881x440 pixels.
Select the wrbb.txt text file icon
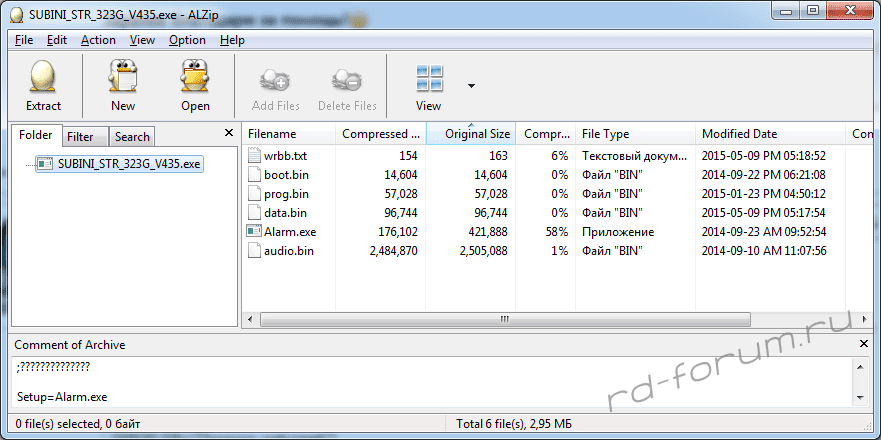coord(254,156)
